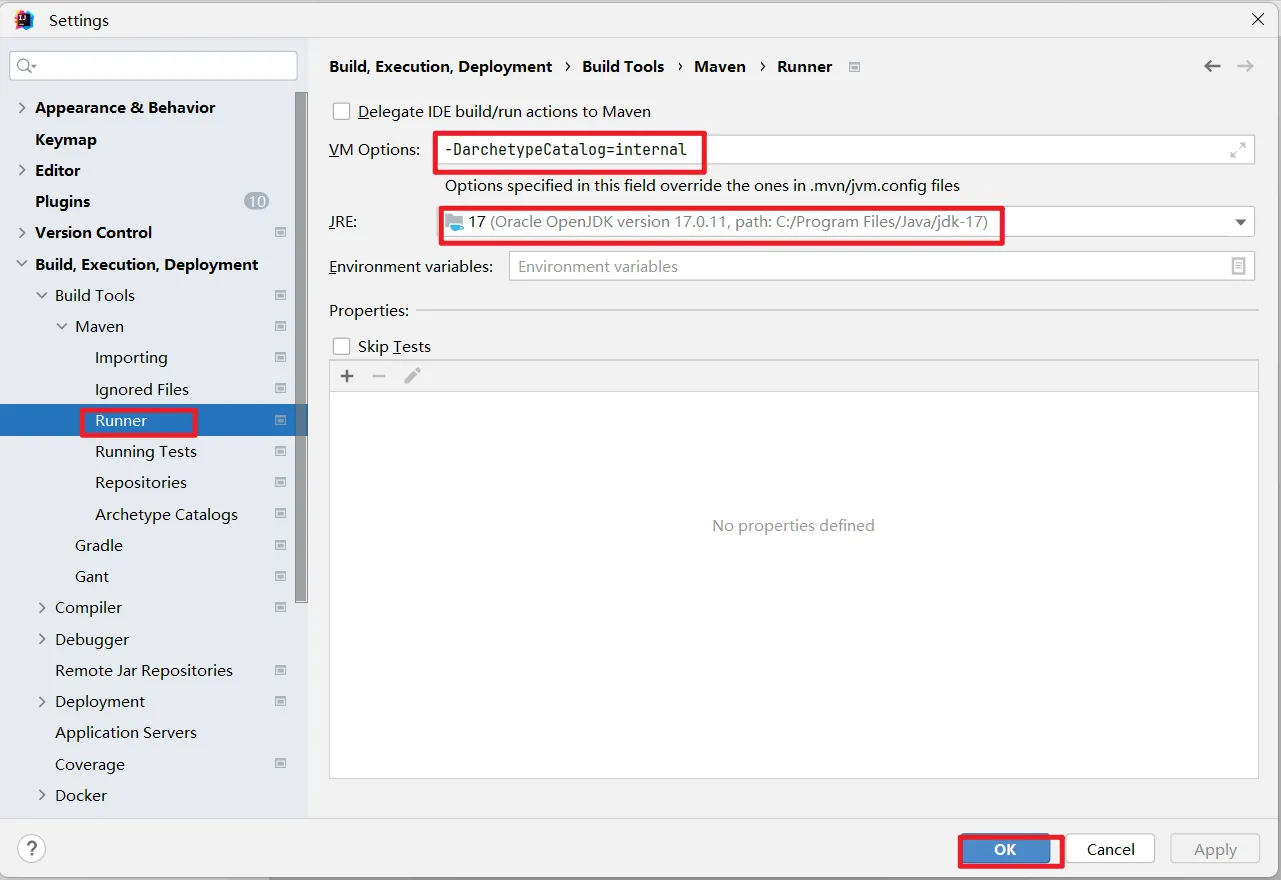
Task: Toggle the Skip Tests checkbox
Action: tap(342, 347)
